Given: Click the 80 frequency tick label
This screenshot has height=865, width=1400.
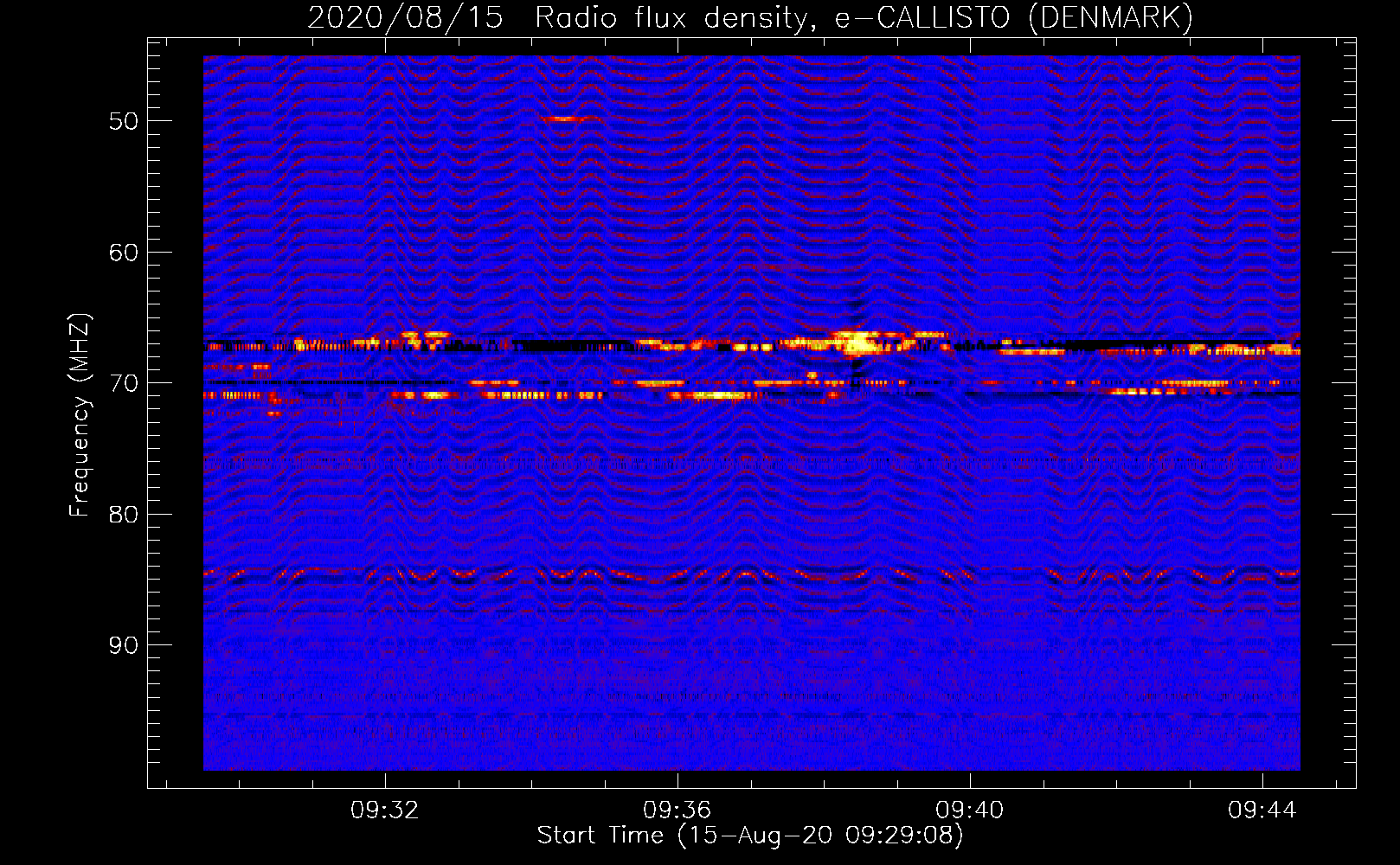Looking at the screenshot, I should click(124, 515).
